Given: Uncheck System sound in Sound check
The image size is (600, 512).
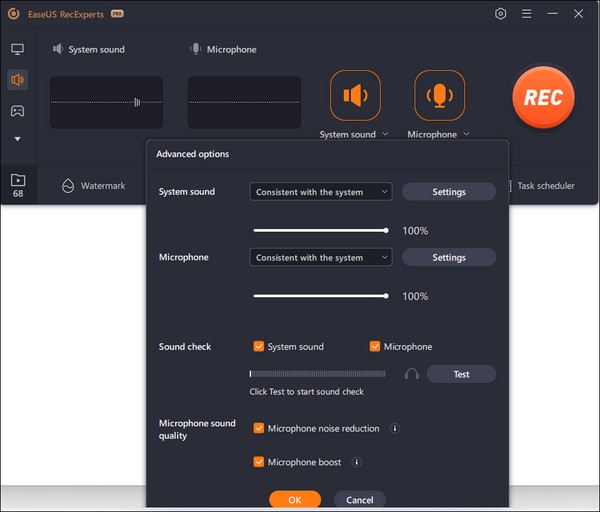Looking at the screenshot, I should [259, 346].
